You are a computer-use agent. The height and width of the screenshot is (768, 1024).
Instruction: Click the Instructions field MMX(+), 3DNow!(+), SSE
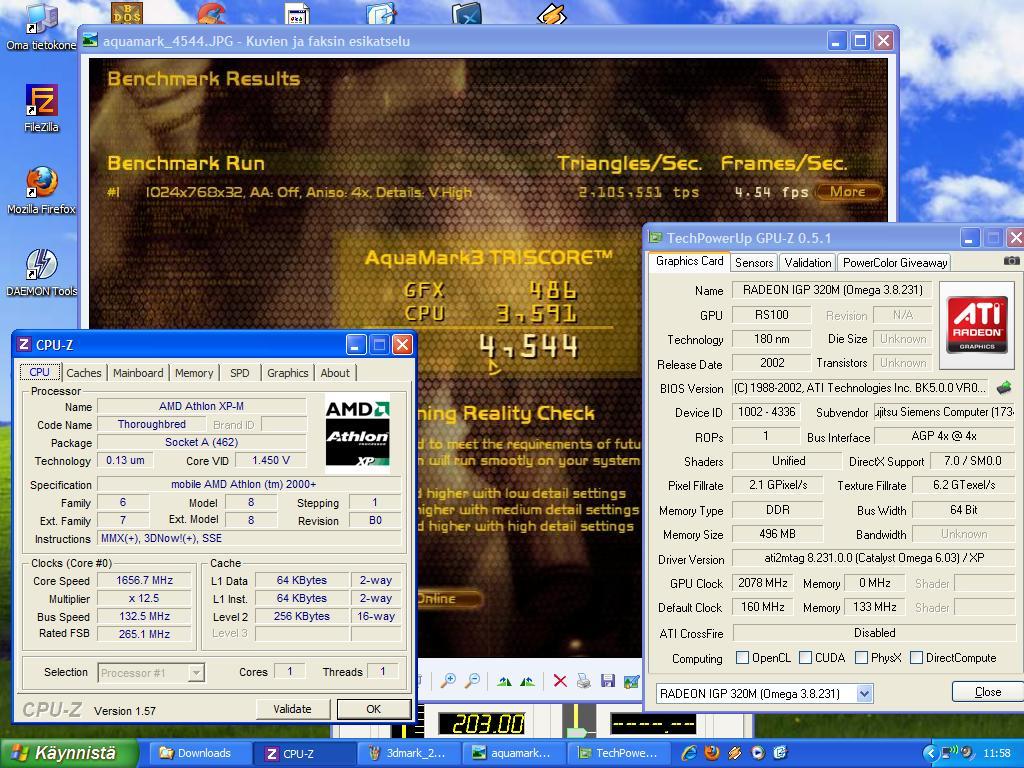tap(249, 538)
